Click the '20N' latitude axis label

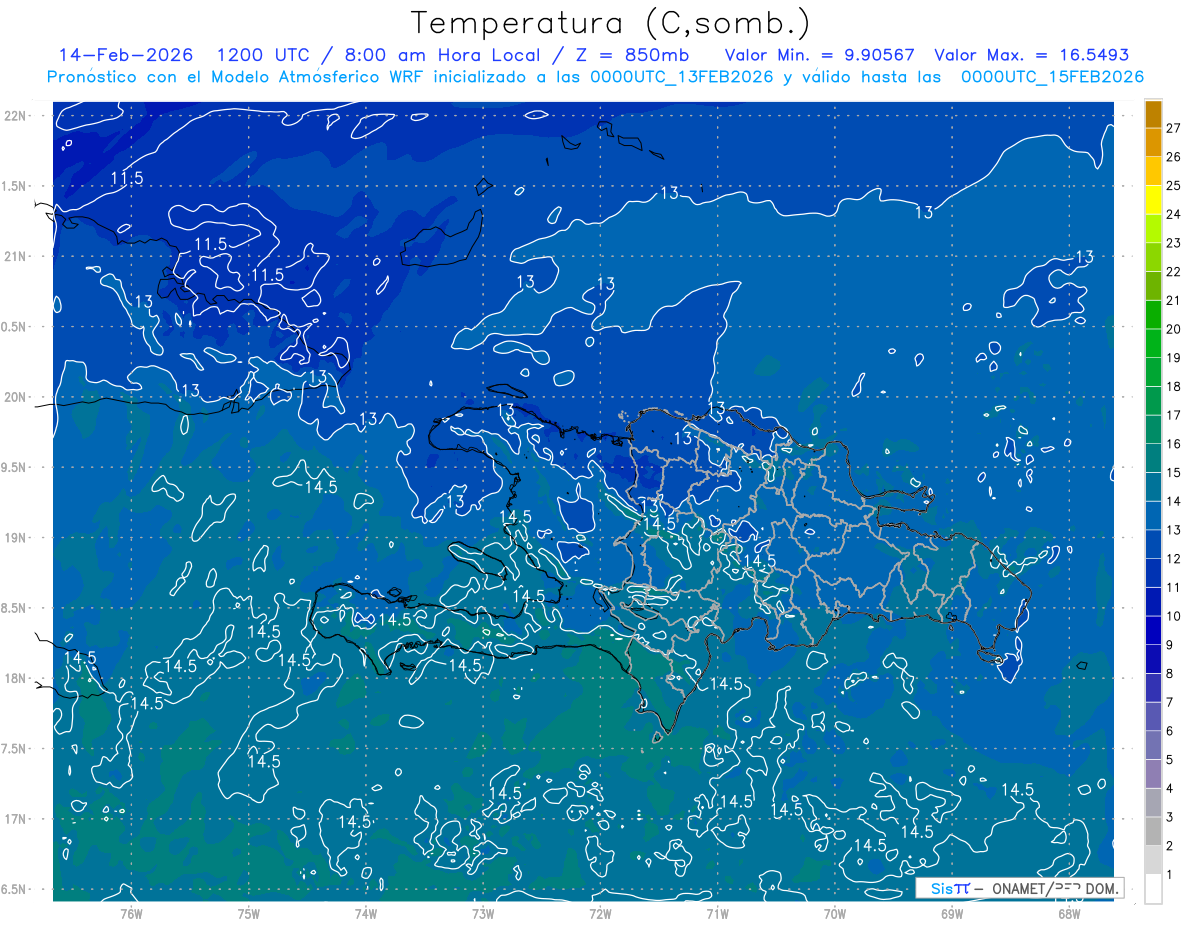point(15,397)
